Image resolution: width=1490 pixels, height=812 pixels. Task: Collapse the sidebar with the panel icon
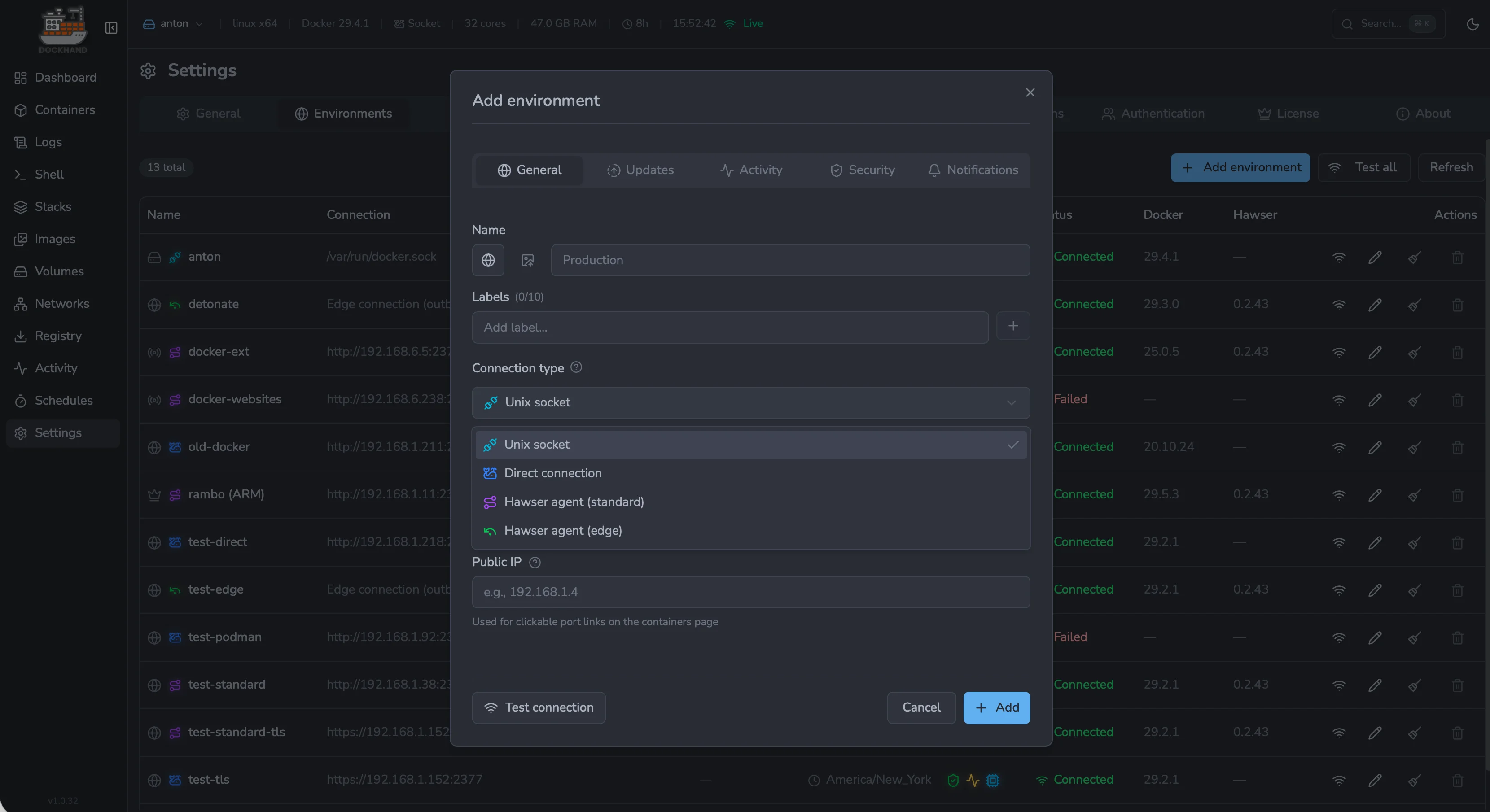(x=111, y=28)
